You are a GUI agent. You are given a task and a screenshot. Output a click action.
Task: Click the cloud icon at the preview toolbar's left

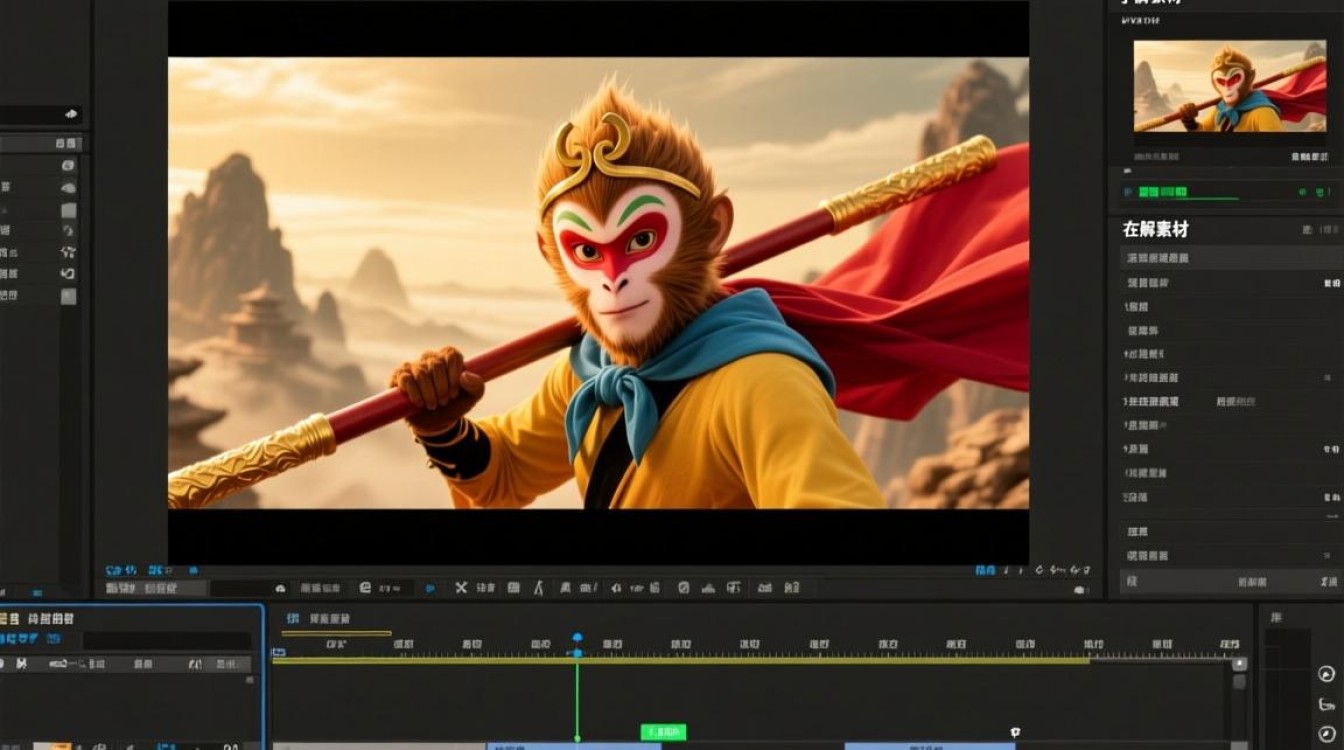pyautogui.click(x=280, y=589)
